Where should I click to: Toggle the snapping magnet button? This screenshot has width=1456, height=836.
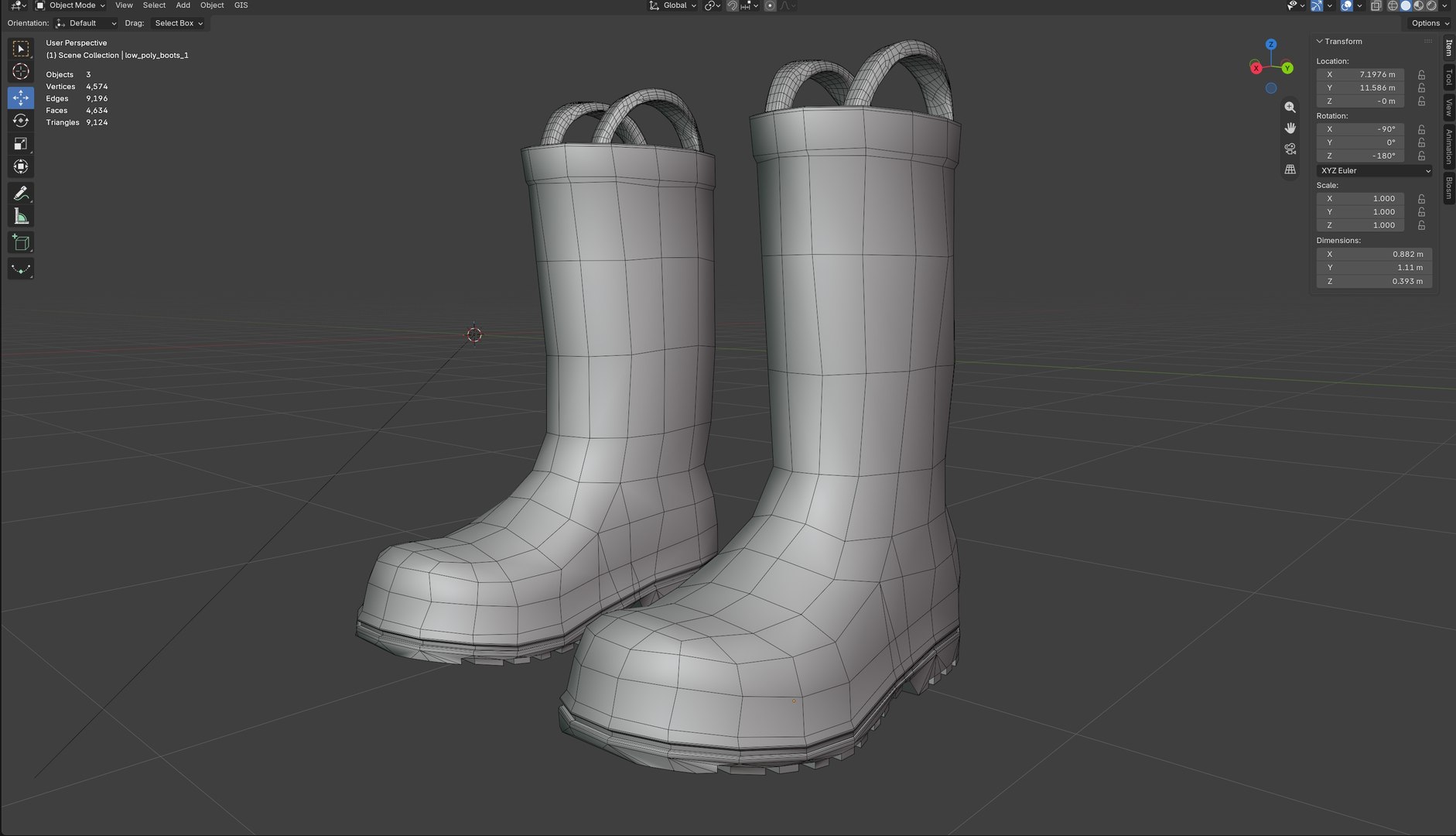click(x=732, y=5)
